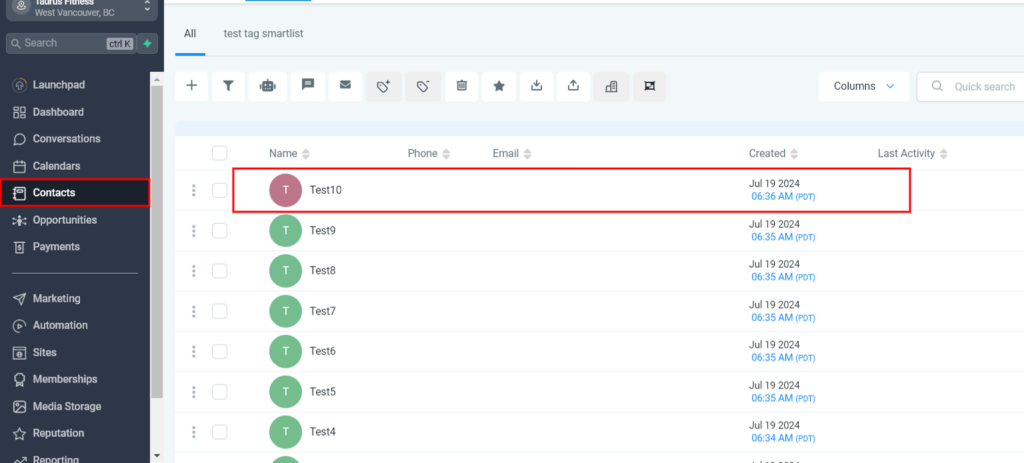Viewport: 1024px width, 463px height.
Task: Open the three-dot menu for Test9
Action: coord(193,231)
